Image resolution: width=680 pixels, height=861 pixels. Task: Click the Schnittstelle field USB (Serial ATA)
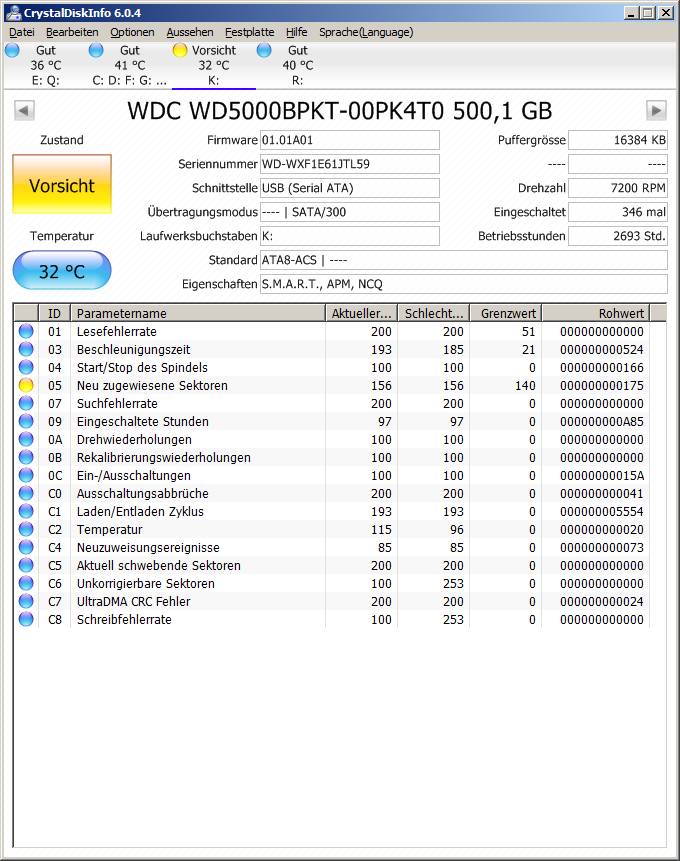[x=349, y=188]
